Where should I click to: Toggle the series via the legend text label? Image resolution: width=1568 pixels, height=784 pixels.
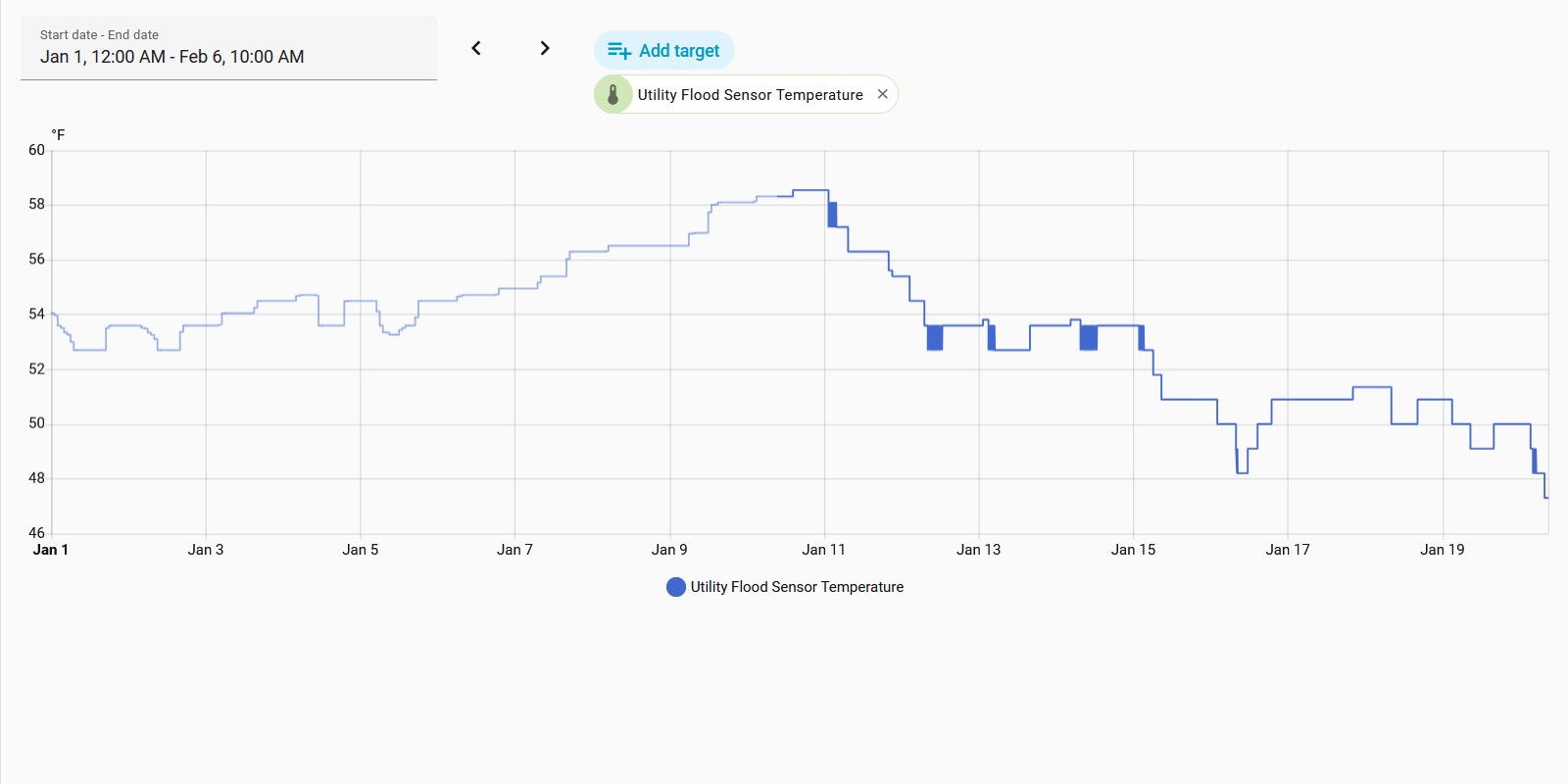797,587
